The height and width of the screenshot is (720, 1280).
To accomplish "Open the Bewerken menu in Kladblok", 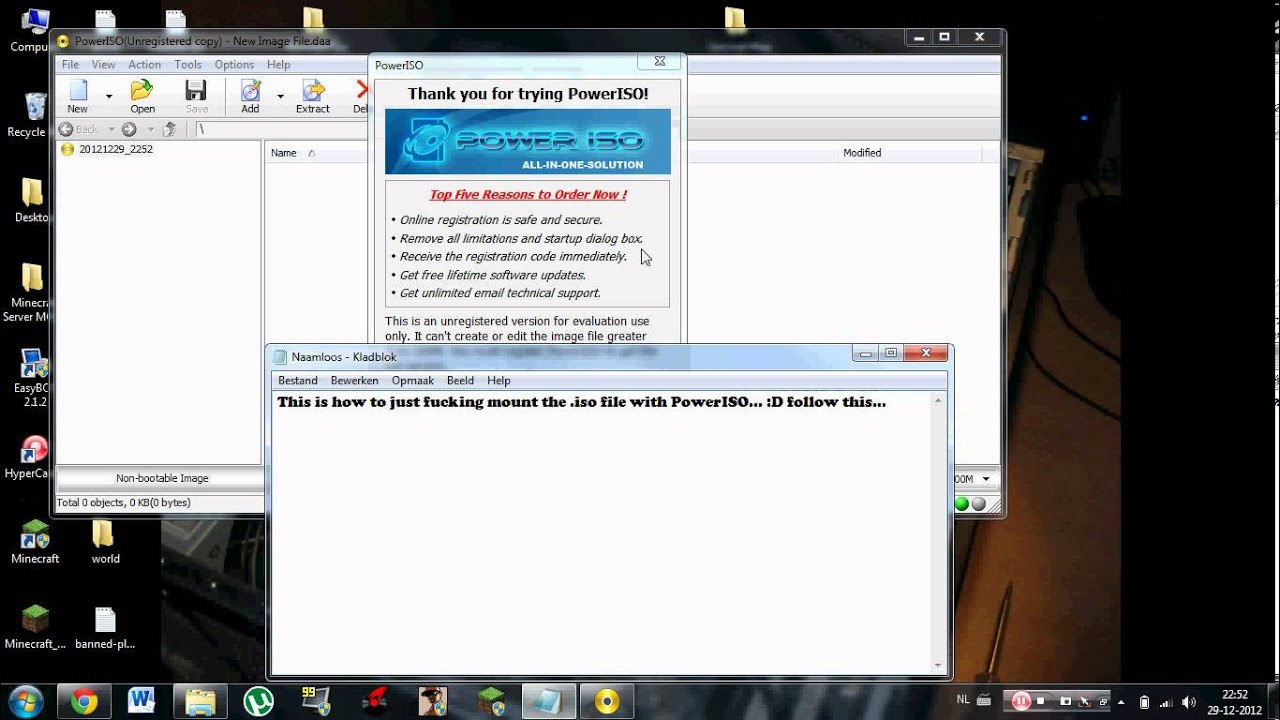I will [x=355, y=381].
